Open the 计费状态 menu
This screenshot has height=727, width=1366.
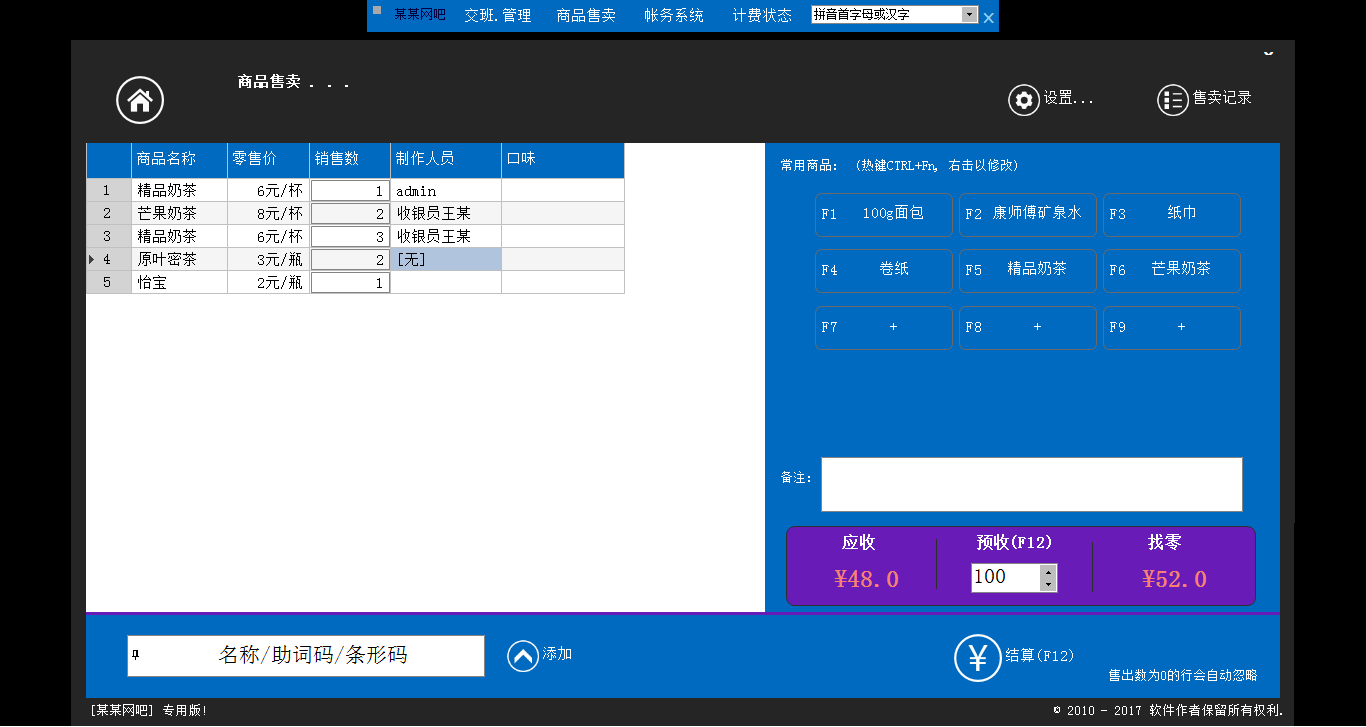point(762,15)
